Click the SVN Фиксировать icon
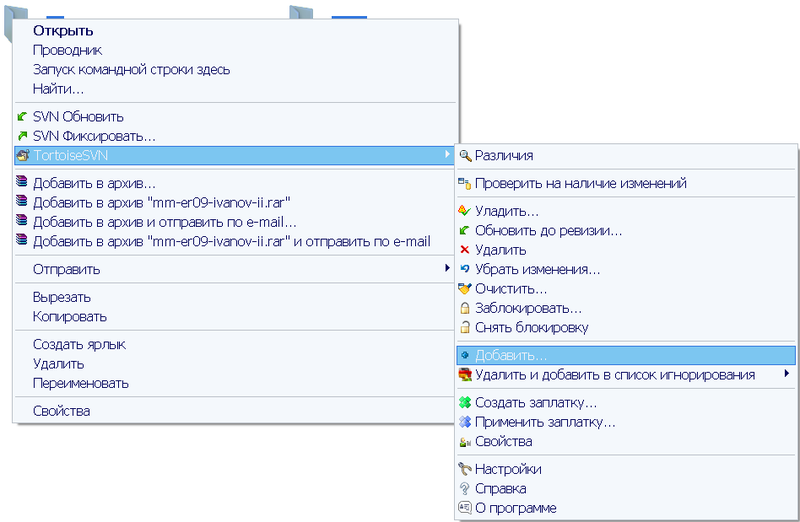 (22, 136)
